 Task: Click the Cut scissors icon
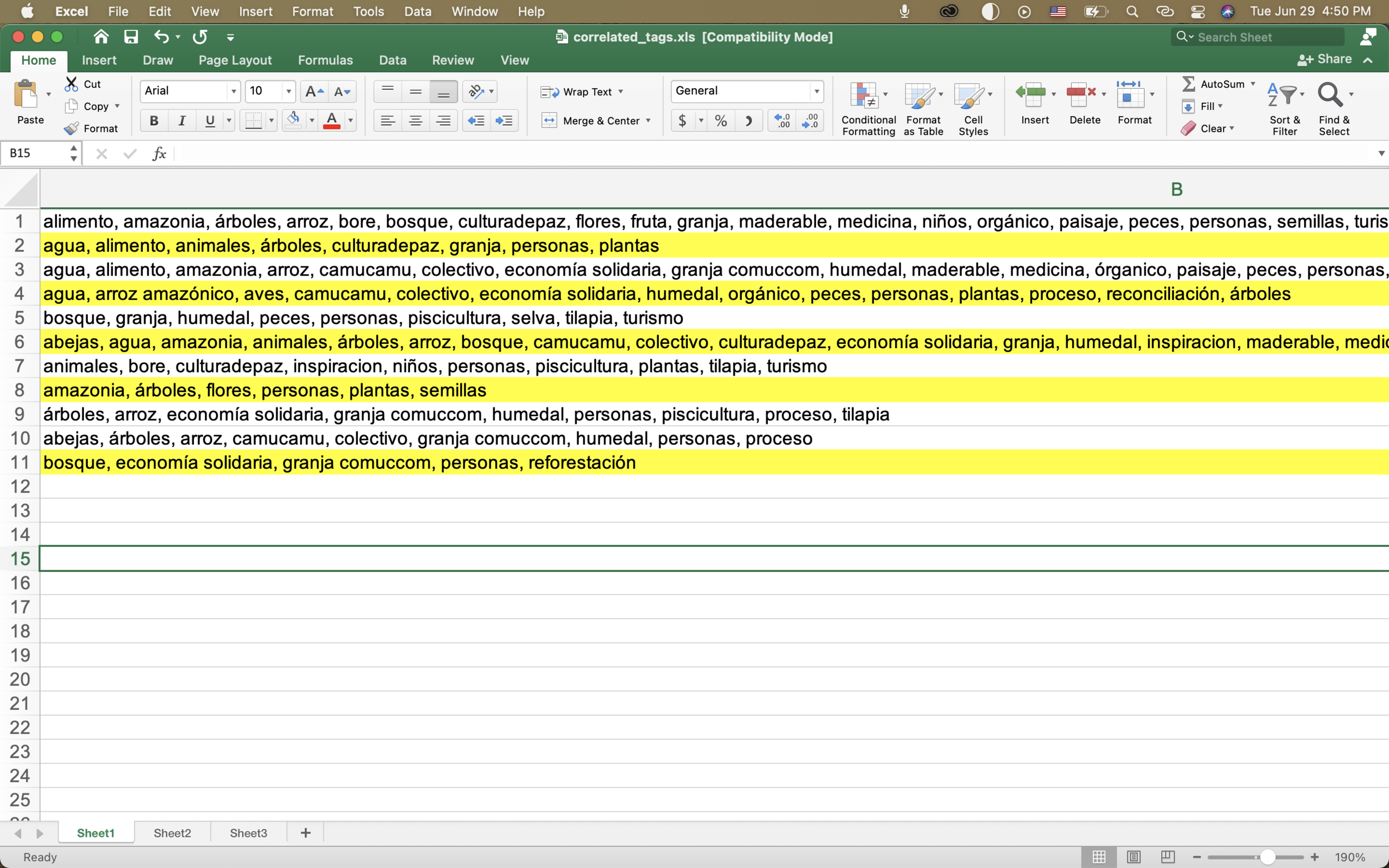[x=72, y=83]
